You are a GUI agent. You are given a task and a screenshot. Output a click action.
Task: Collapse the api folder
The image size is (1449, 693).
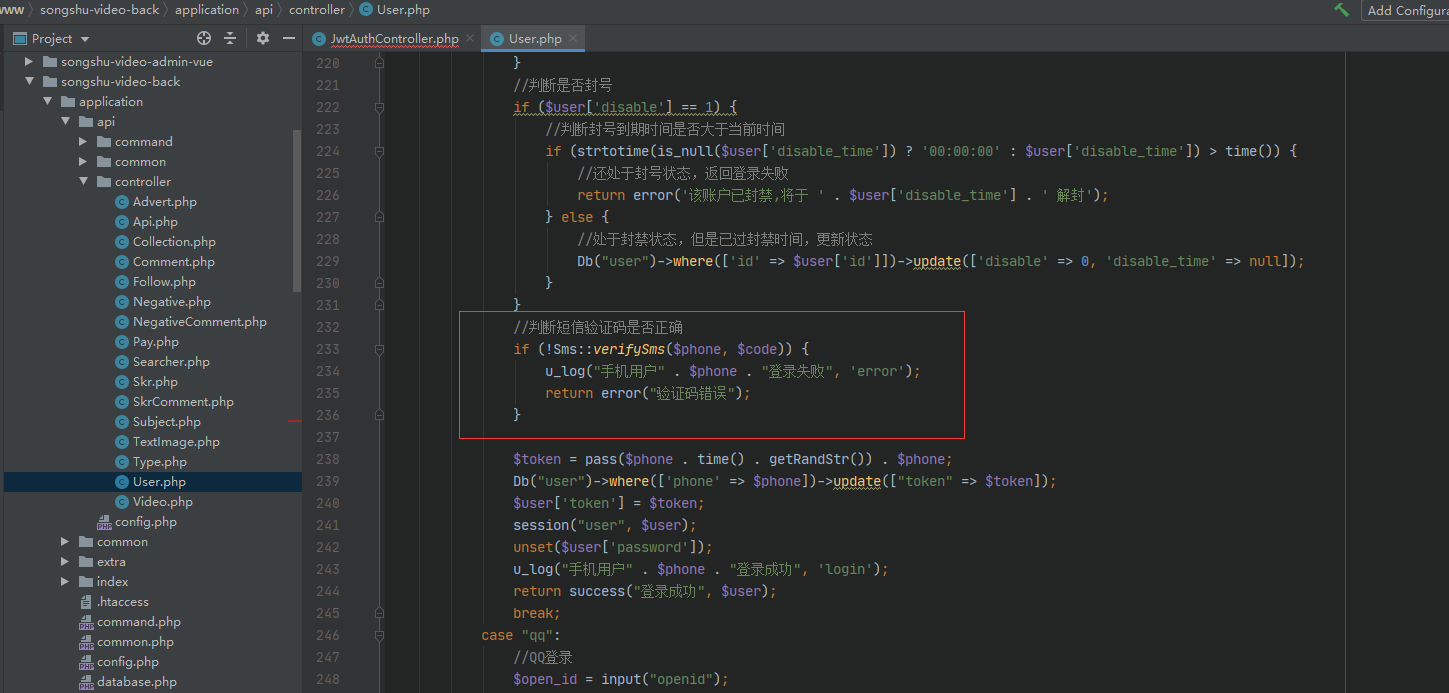65,122
